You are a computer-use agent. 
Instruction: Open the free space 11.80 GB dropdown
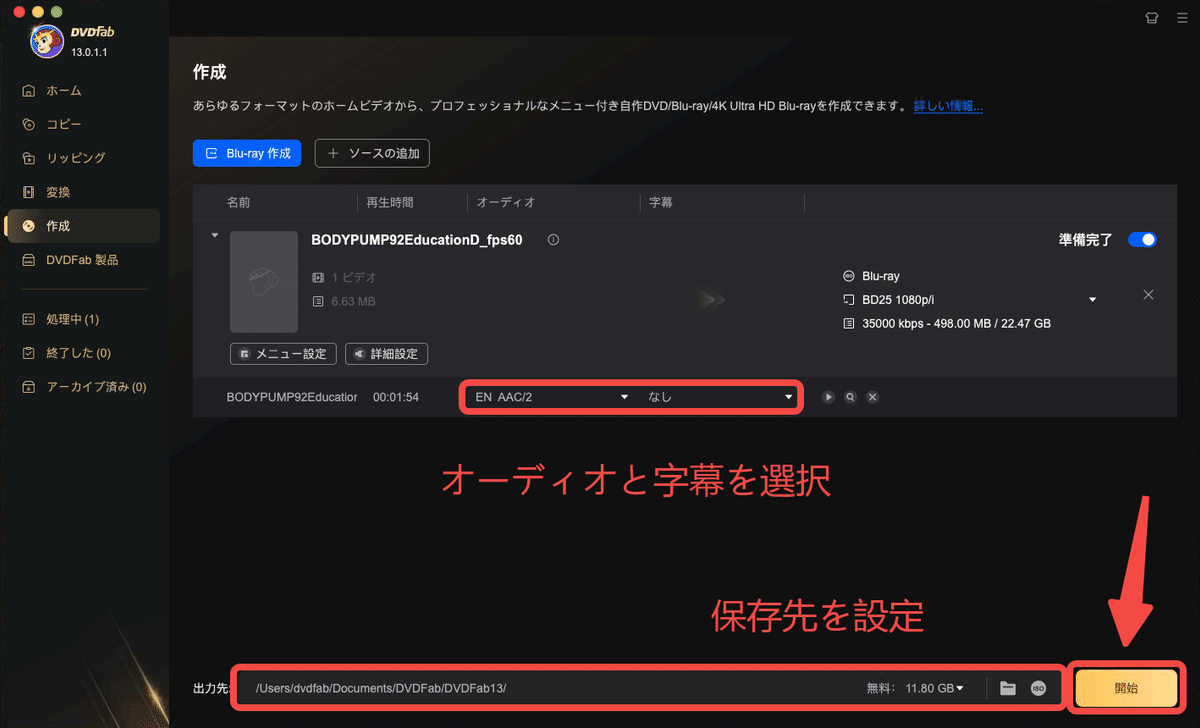[934, 688]
